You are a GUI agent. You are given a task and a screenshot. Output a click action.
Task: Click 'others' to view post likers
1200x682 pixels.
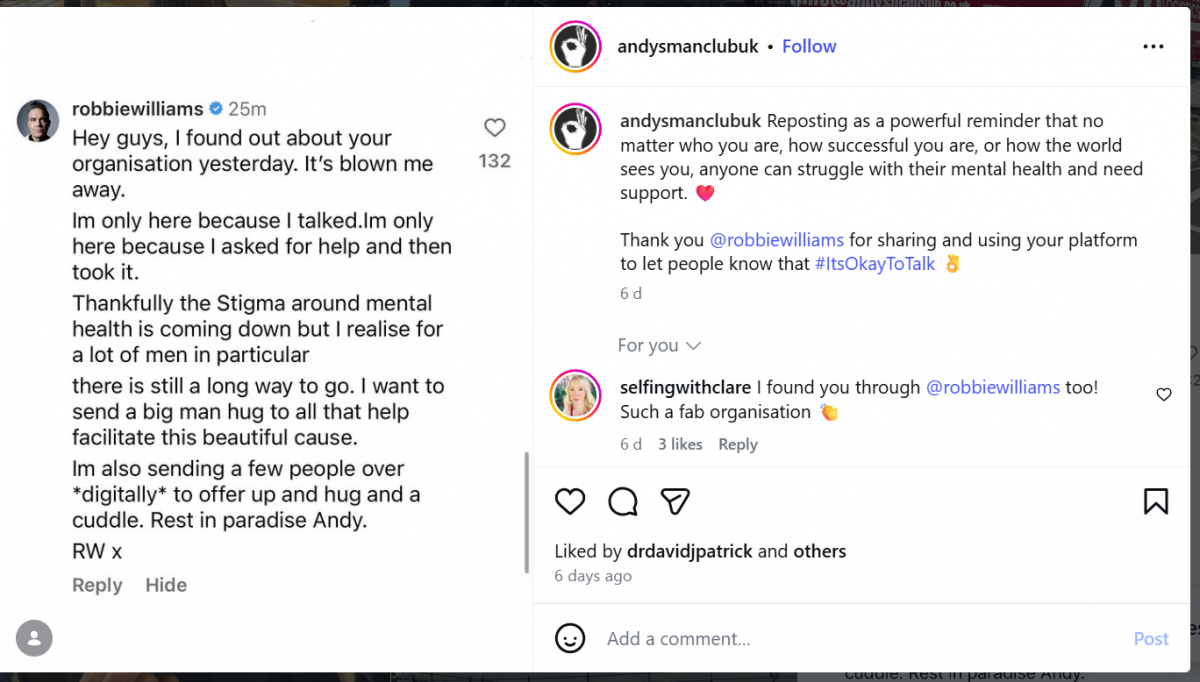[x=819, y=551]
